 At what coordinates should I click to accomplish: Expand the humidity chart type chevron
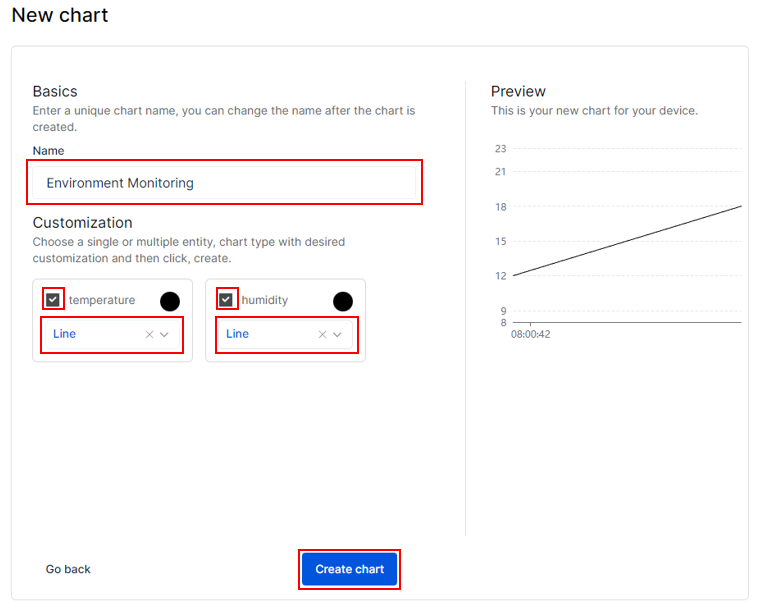[x=338, y=334]
